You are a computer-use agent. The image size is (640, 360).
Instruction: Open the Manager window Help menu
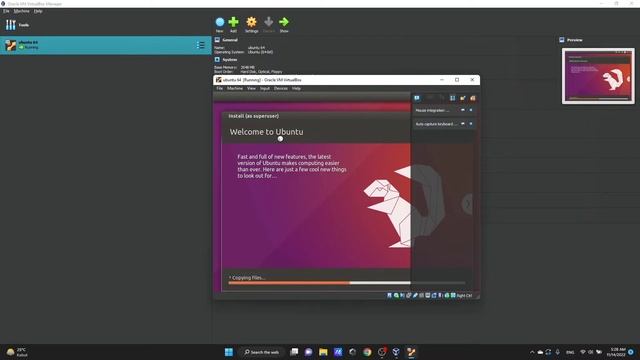38,11
